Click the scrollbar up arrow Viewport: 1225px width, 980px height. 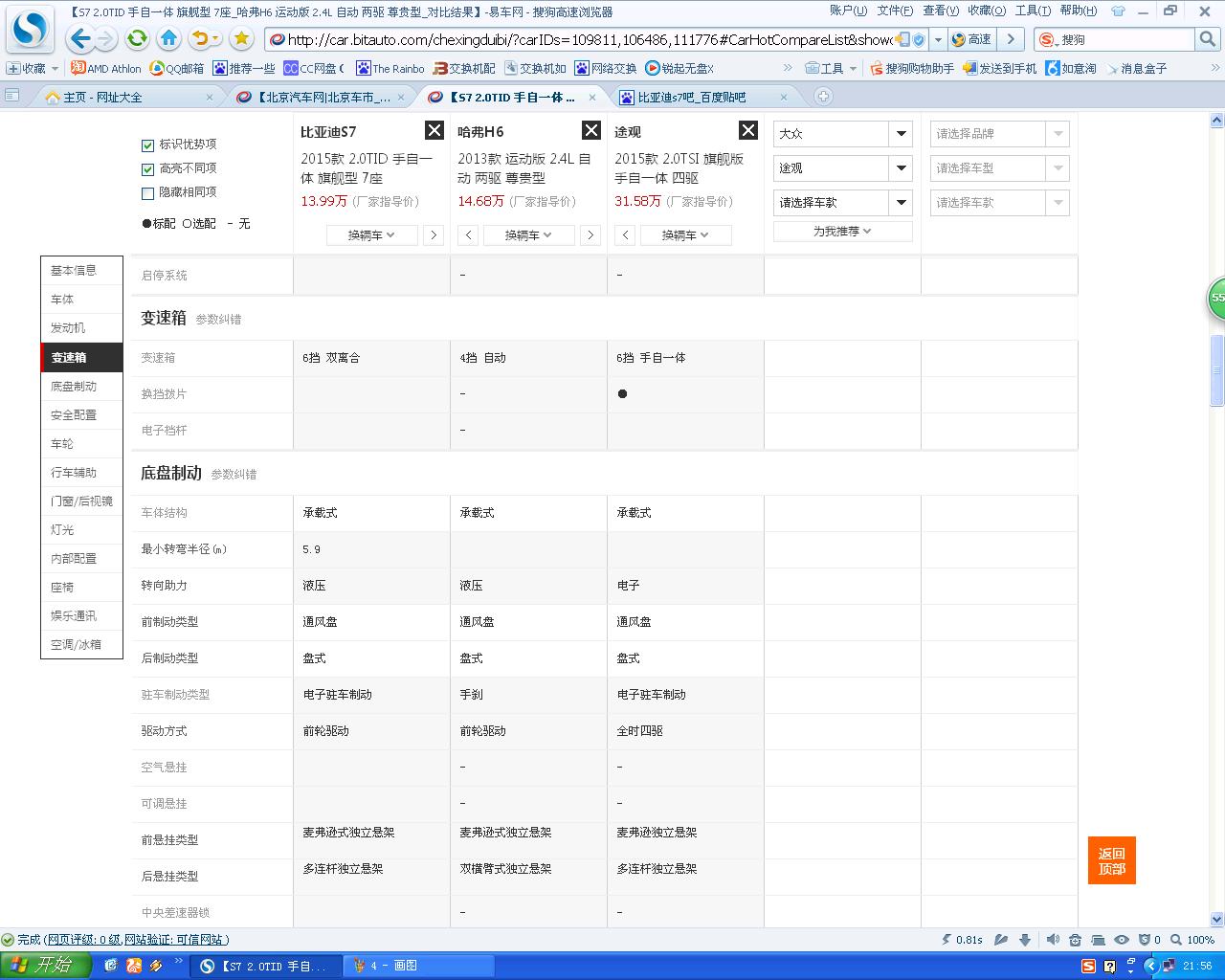(1217, 121)
